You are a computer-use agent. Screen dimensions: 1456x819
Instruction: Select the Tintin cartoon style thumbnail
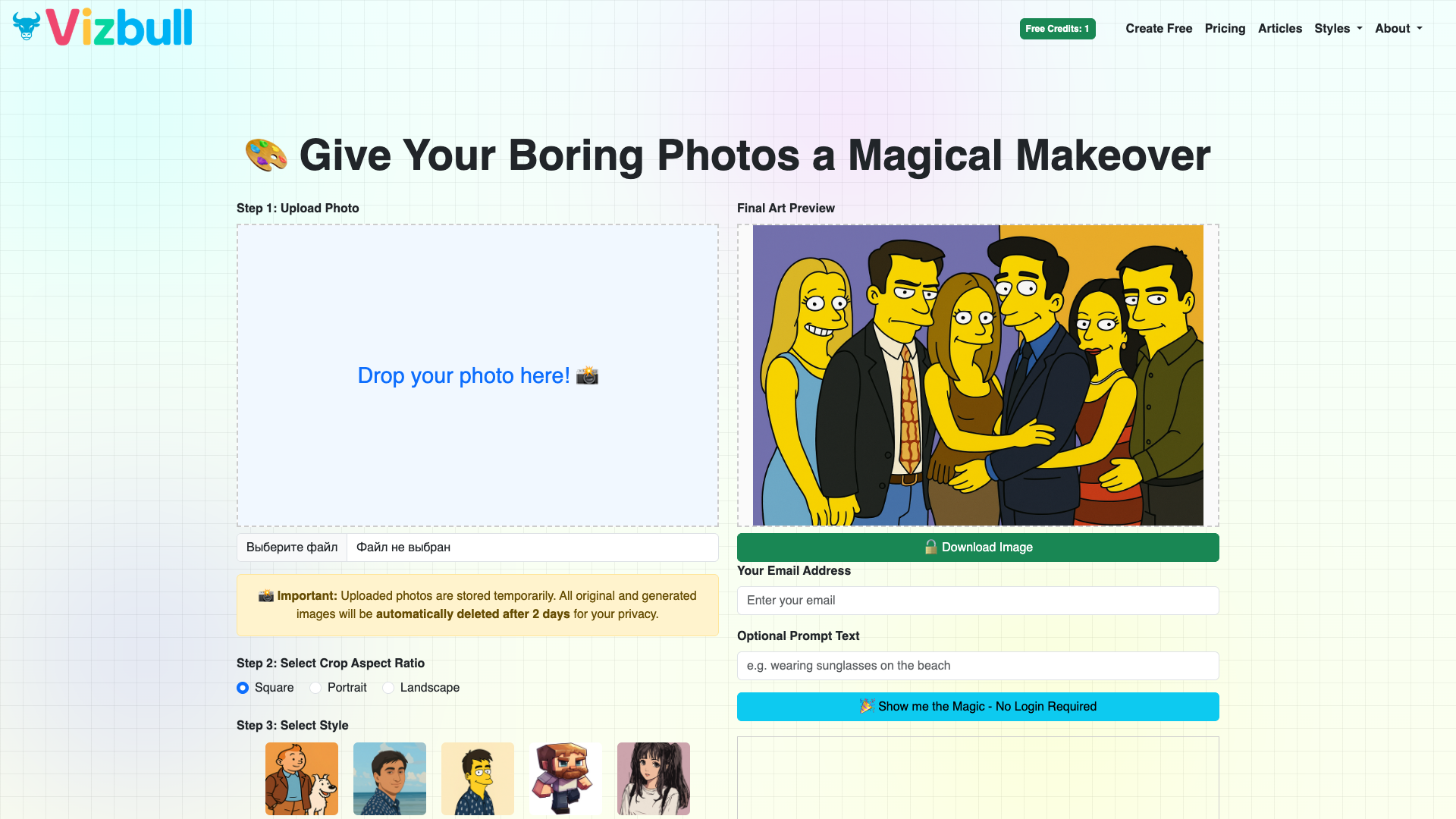302,779
